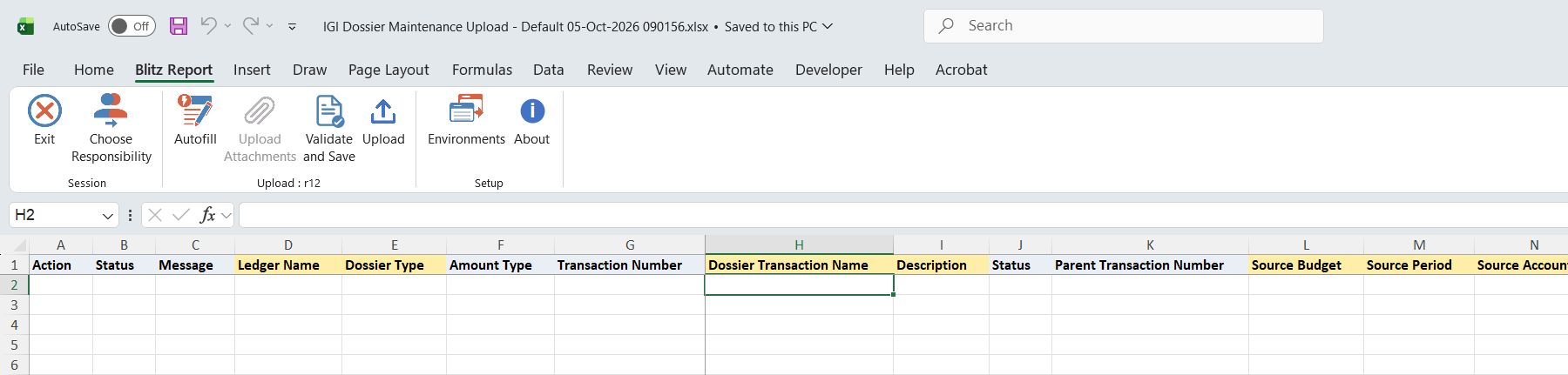Open the About info icon
Image resolution: width=1568 pixels, height=375 pixels.
click(x=532, y=111)
